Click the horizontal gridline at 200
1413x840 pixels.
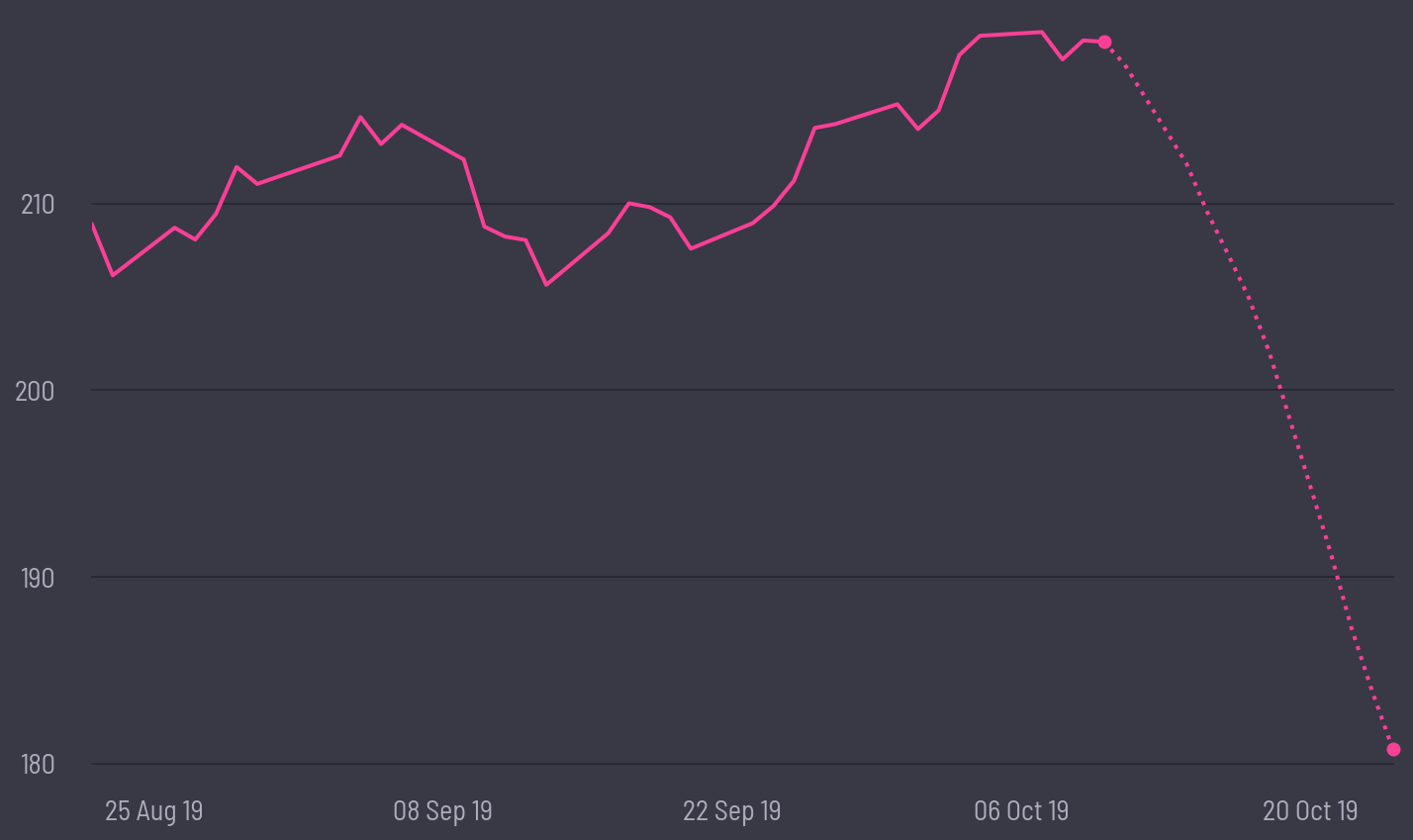pyautogui.click(x=693, y=390)
